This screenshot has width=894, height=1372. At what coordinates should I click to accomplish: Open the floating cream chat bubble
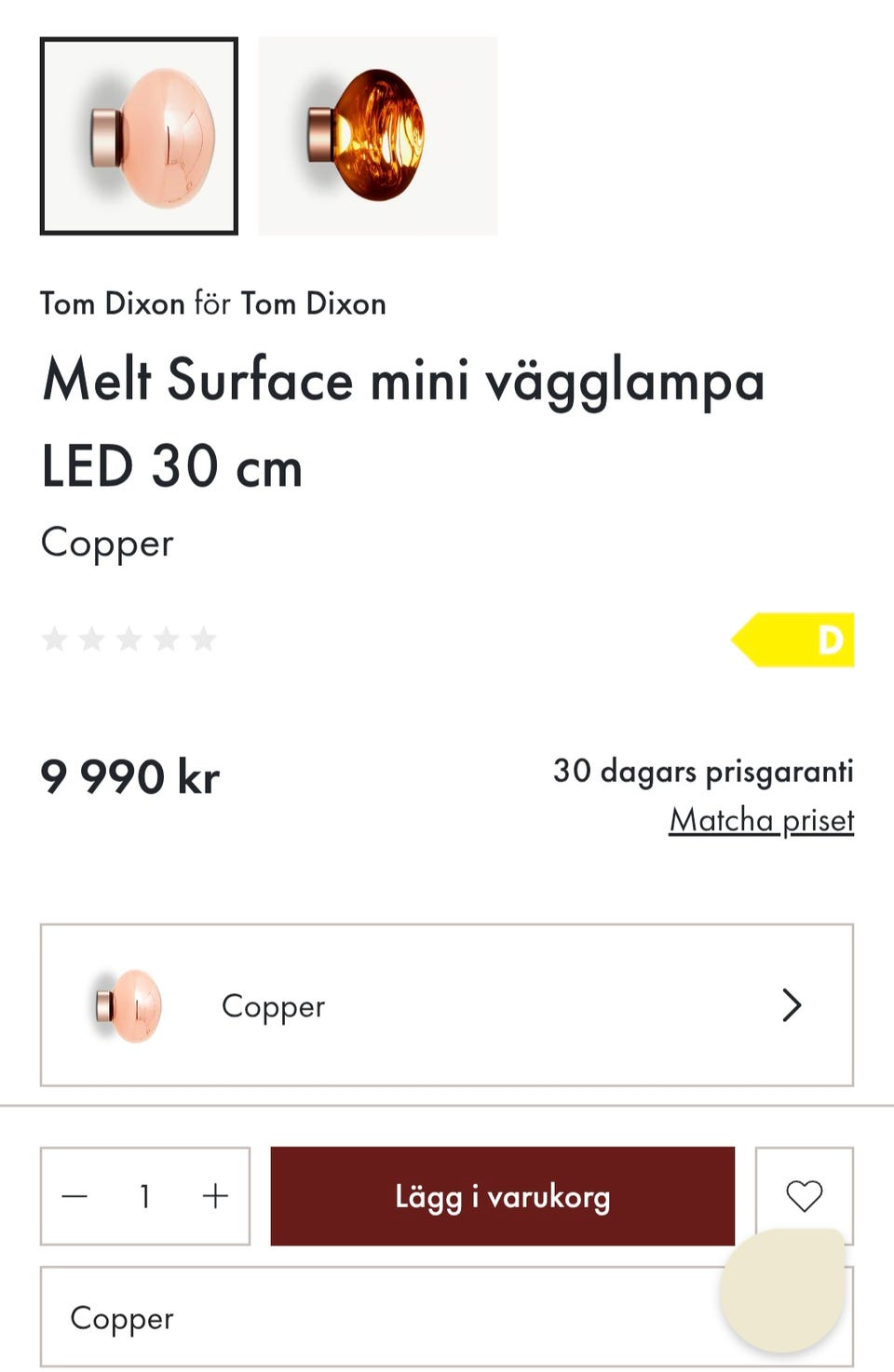click(x=782, y=1289)
